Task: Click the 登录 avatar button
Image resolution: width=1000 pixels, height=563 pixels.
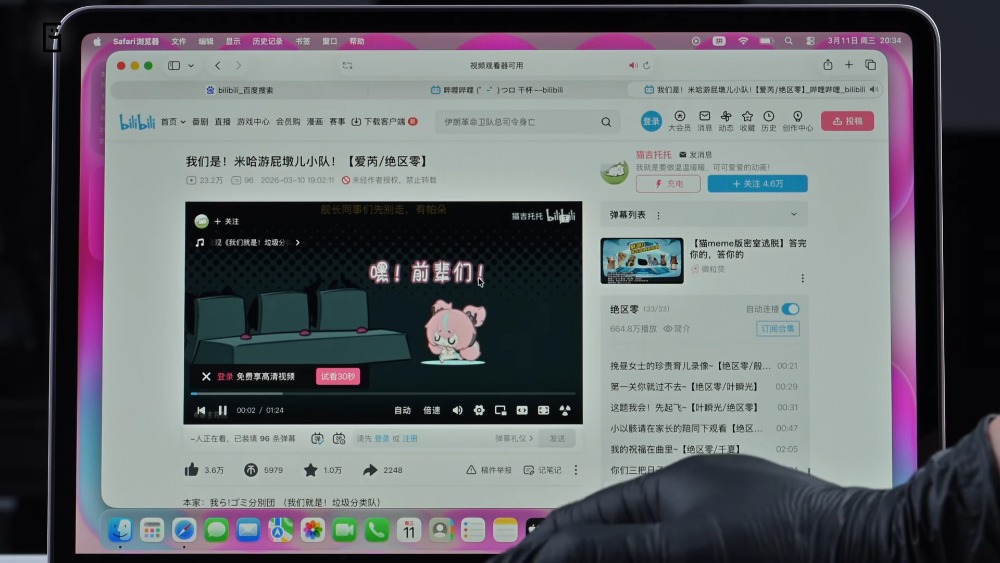Action: tap(651, 121)
